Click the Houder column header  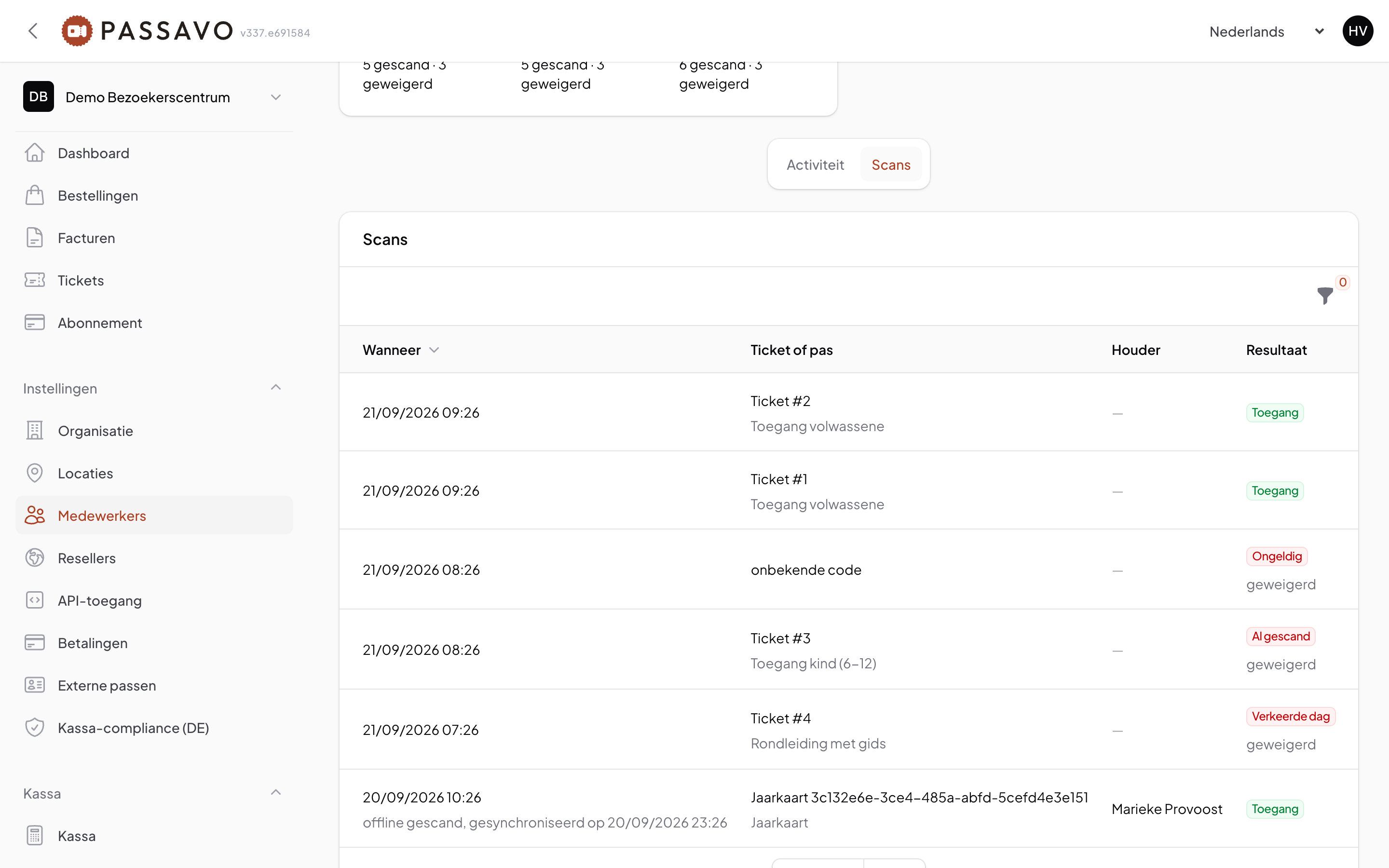pyautogui.click(x=1135, y=350)
